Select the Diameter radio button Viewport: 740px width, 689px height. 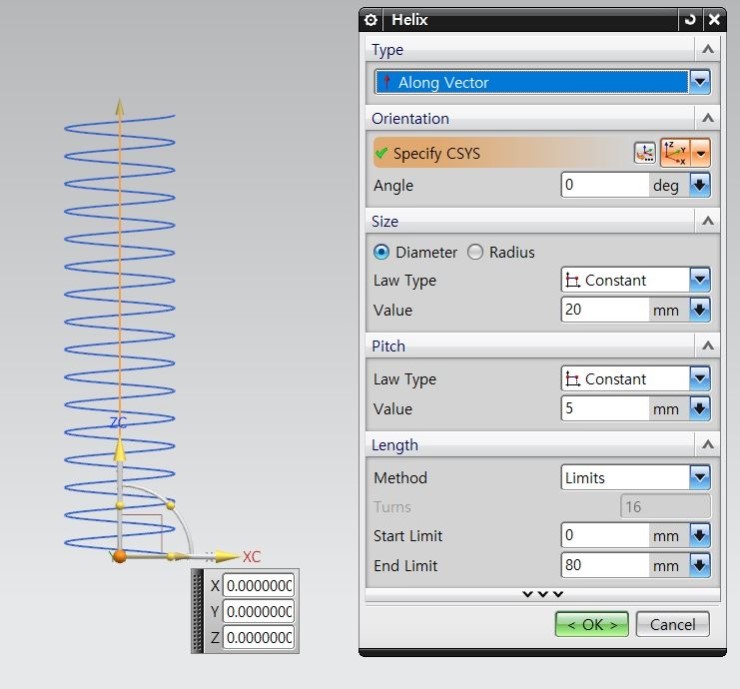click(382, 252)
